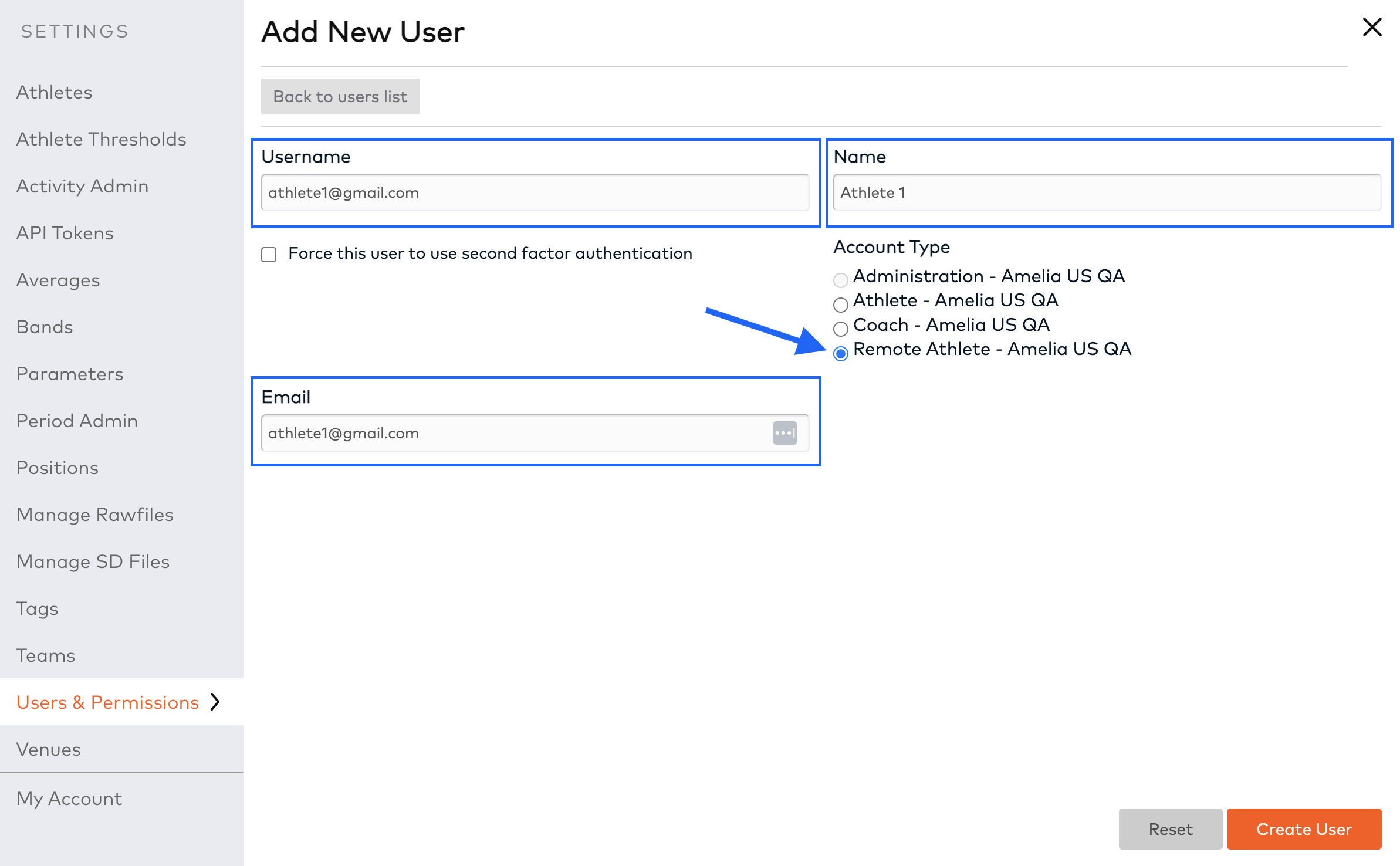Open Athletes settings
Screen dimensions: 1400x866
[x=54, y=92]
